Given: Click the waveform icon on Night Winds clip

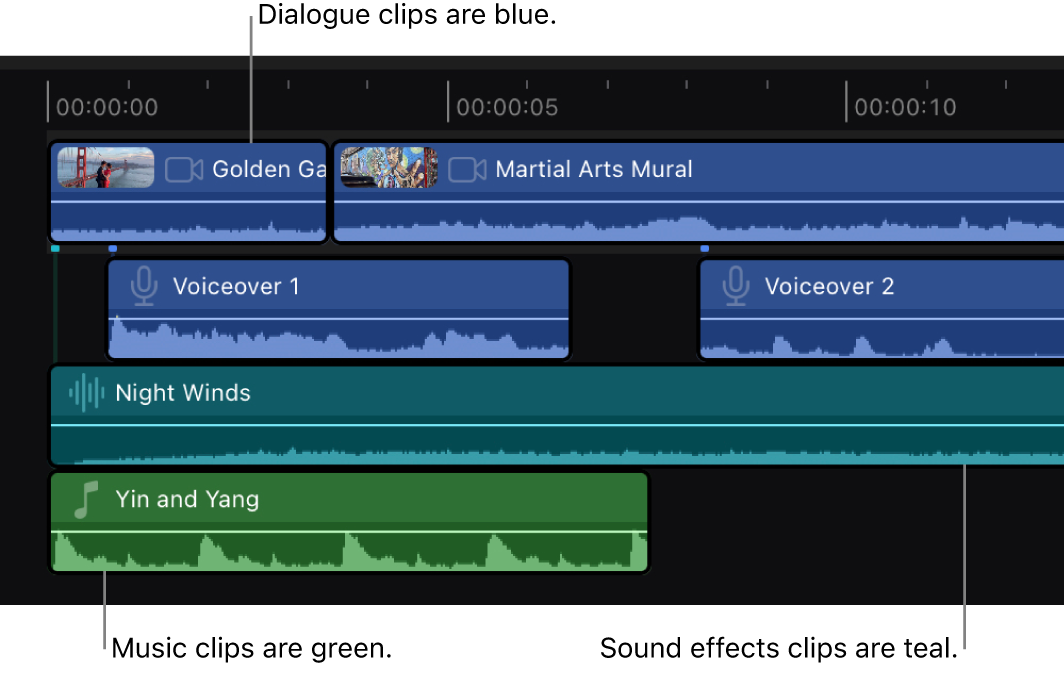Looking at the screenshot, I should (x=84, y=393).
